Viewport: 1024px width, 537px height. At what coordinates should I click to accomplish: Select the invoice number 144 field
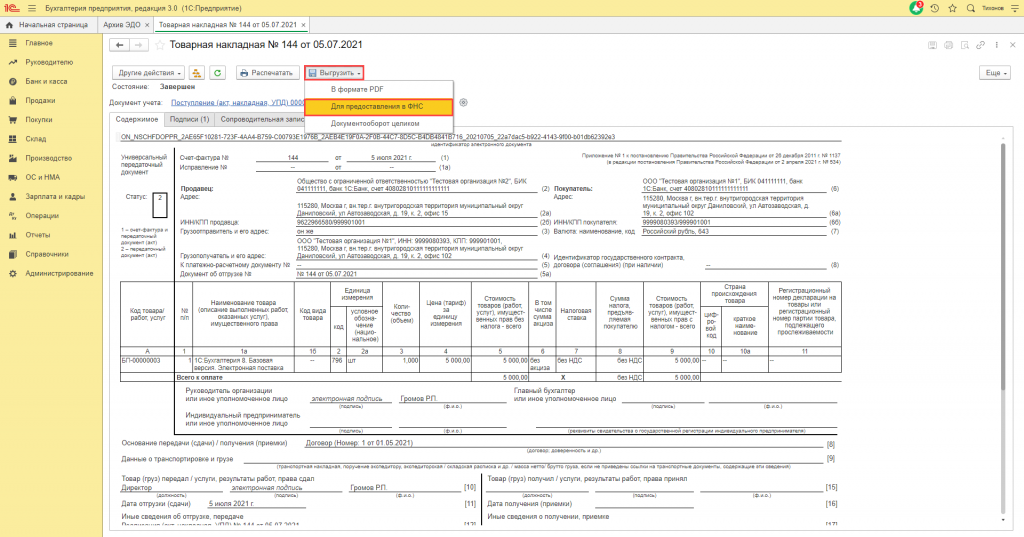293,157
